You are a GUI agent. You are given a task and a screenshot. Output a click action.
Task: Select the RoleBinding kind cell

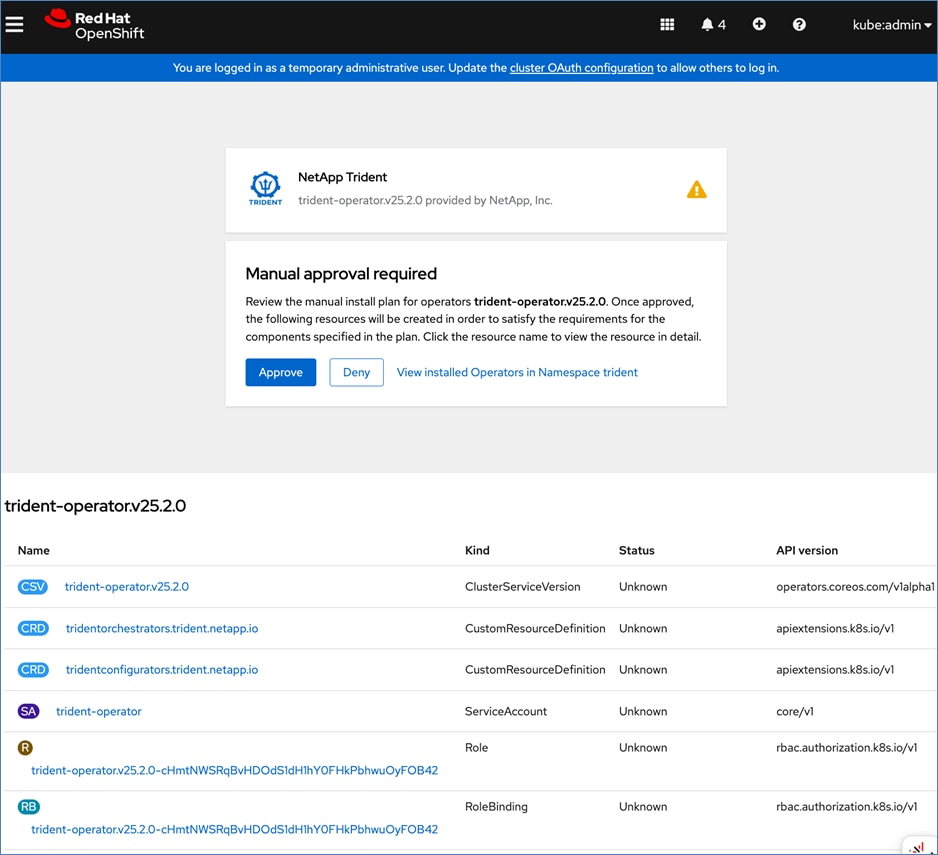(x=497, y=807)
